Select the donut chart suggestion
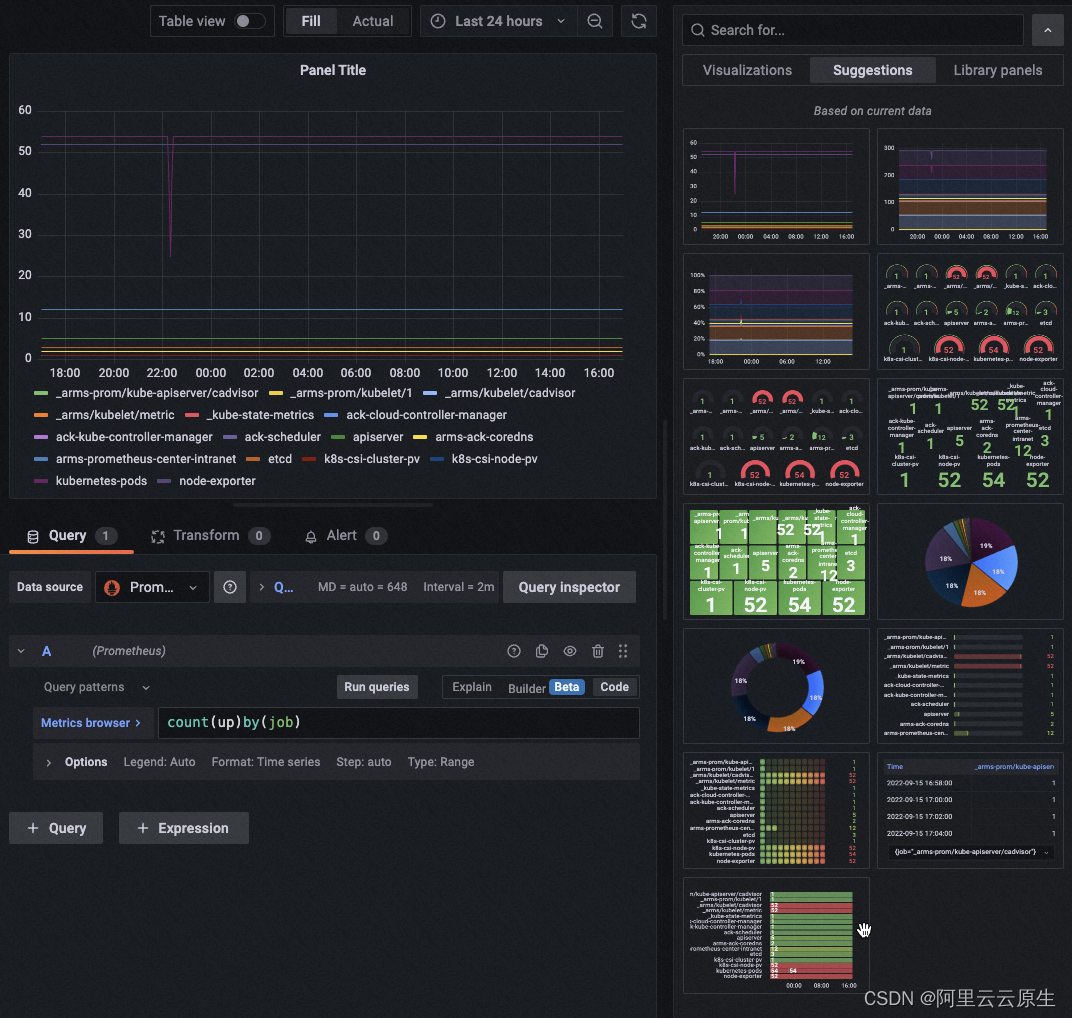 (x=776, y=686)
